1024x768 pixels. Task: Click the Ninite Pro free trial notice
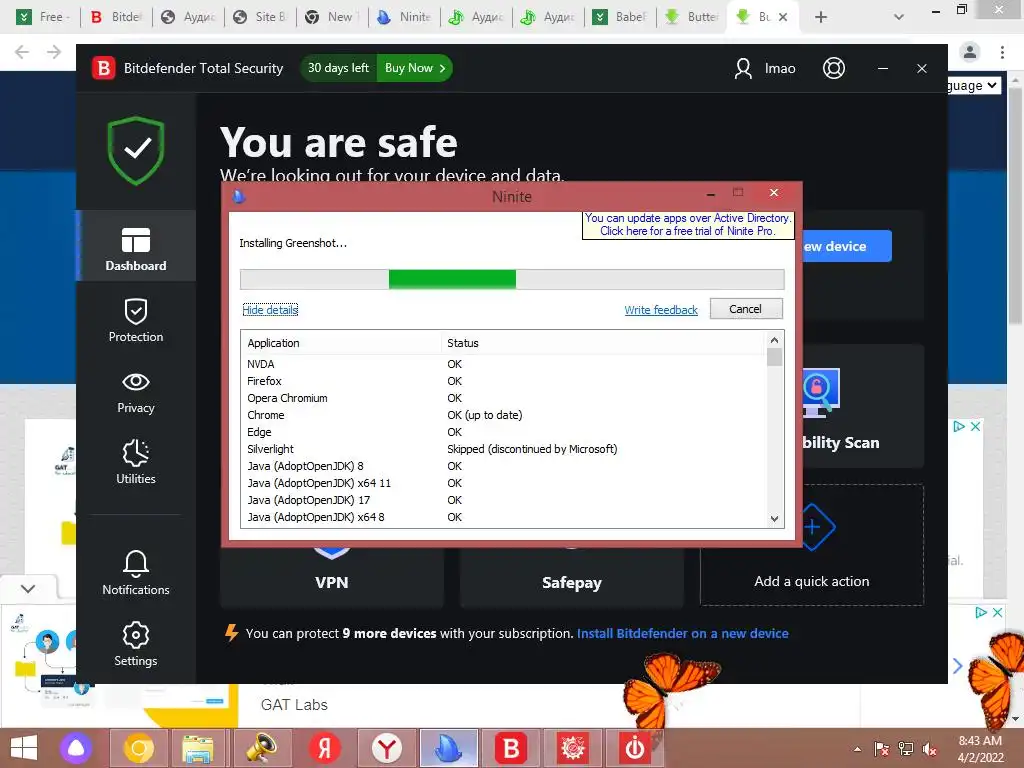(x=688, y=225)
